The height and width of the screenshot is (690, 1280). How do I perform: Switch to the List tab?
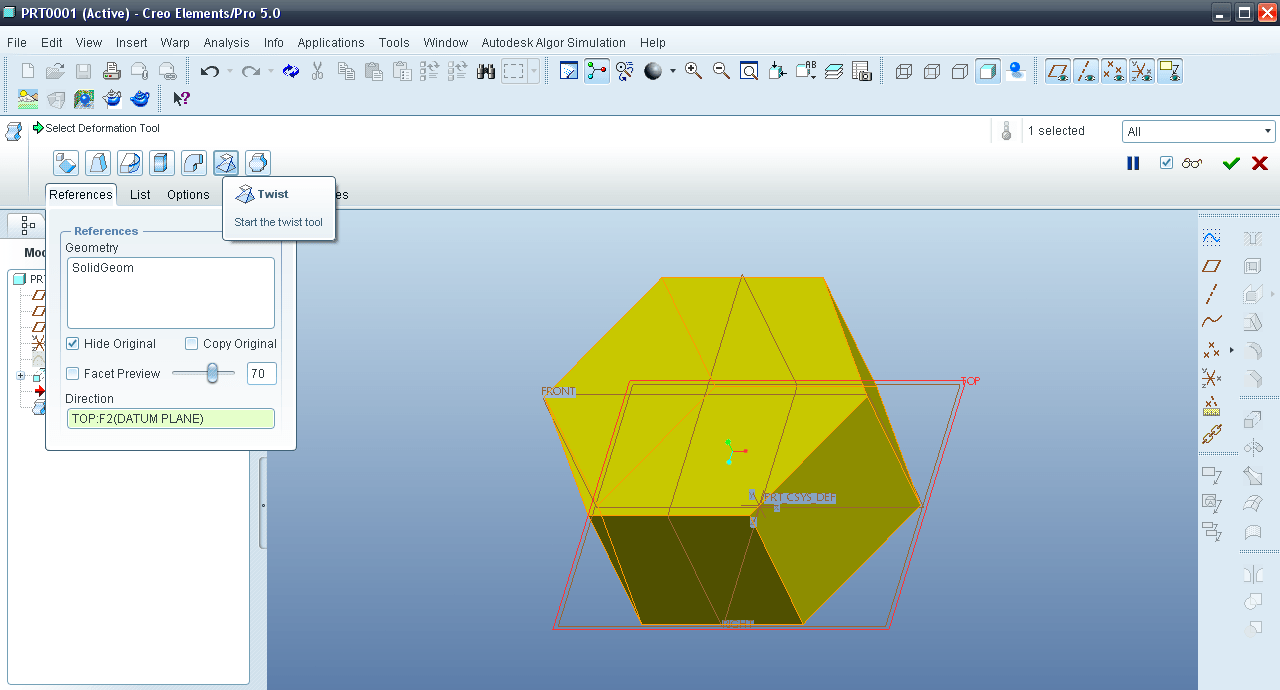(140, 195)
